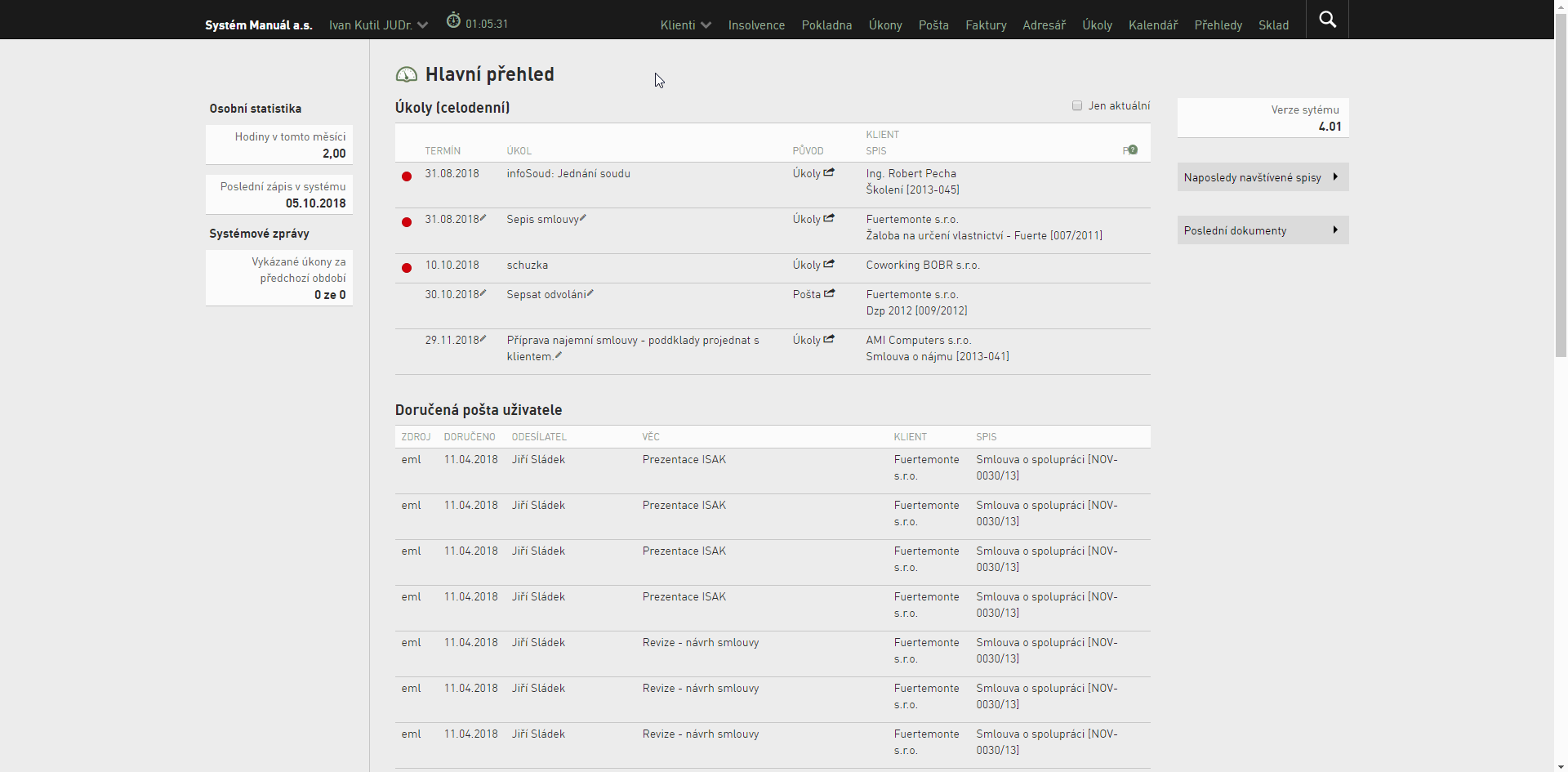This screenshot has height=772, width=1568.
Task: Click red status dot for schuzka task
Action: pyautogui.click(x=407, y=268)
